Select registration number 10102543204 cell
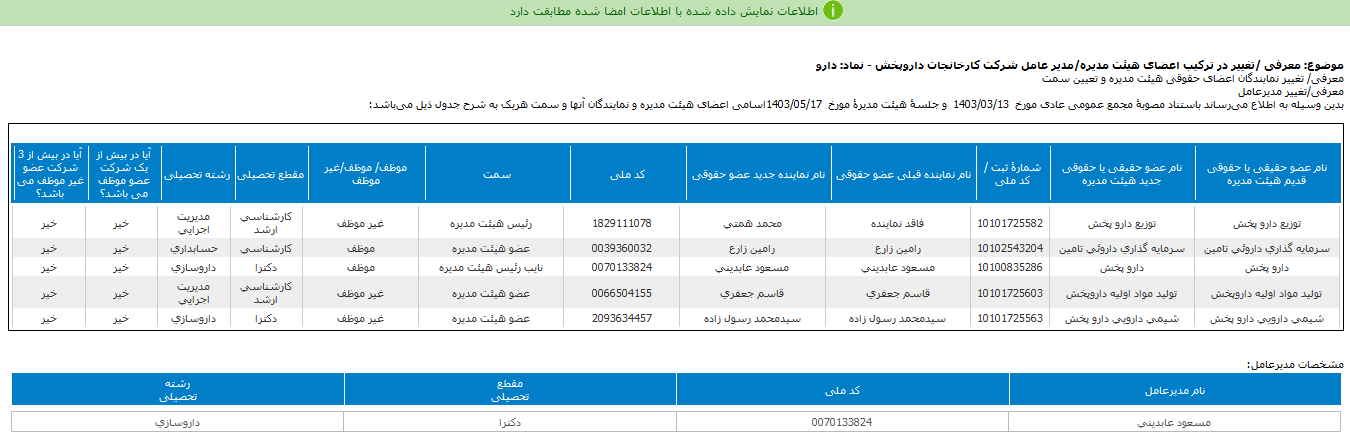Screen dimensions: 1350x448 point(1012,248)
